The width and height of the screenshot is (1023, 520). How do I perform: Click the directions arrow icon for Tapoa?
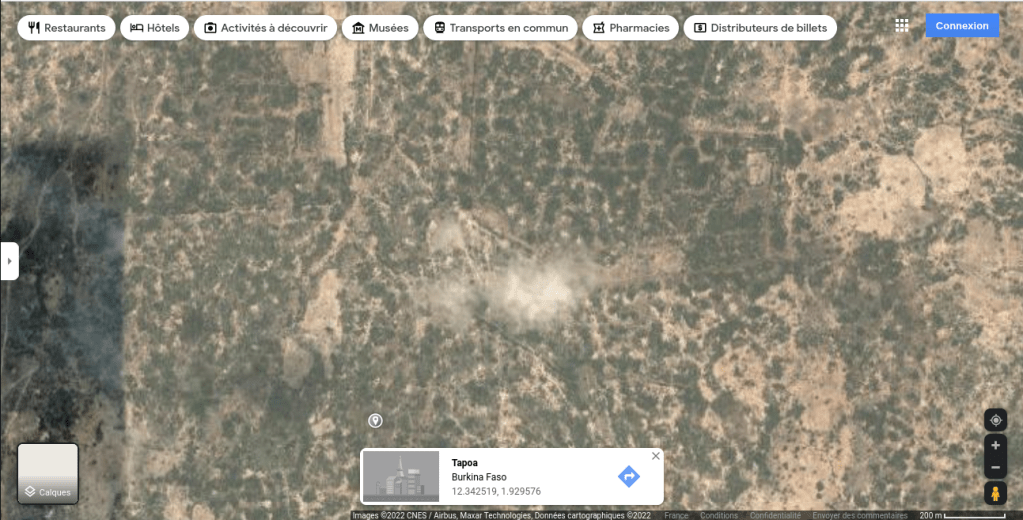click(x=628, y=477)
